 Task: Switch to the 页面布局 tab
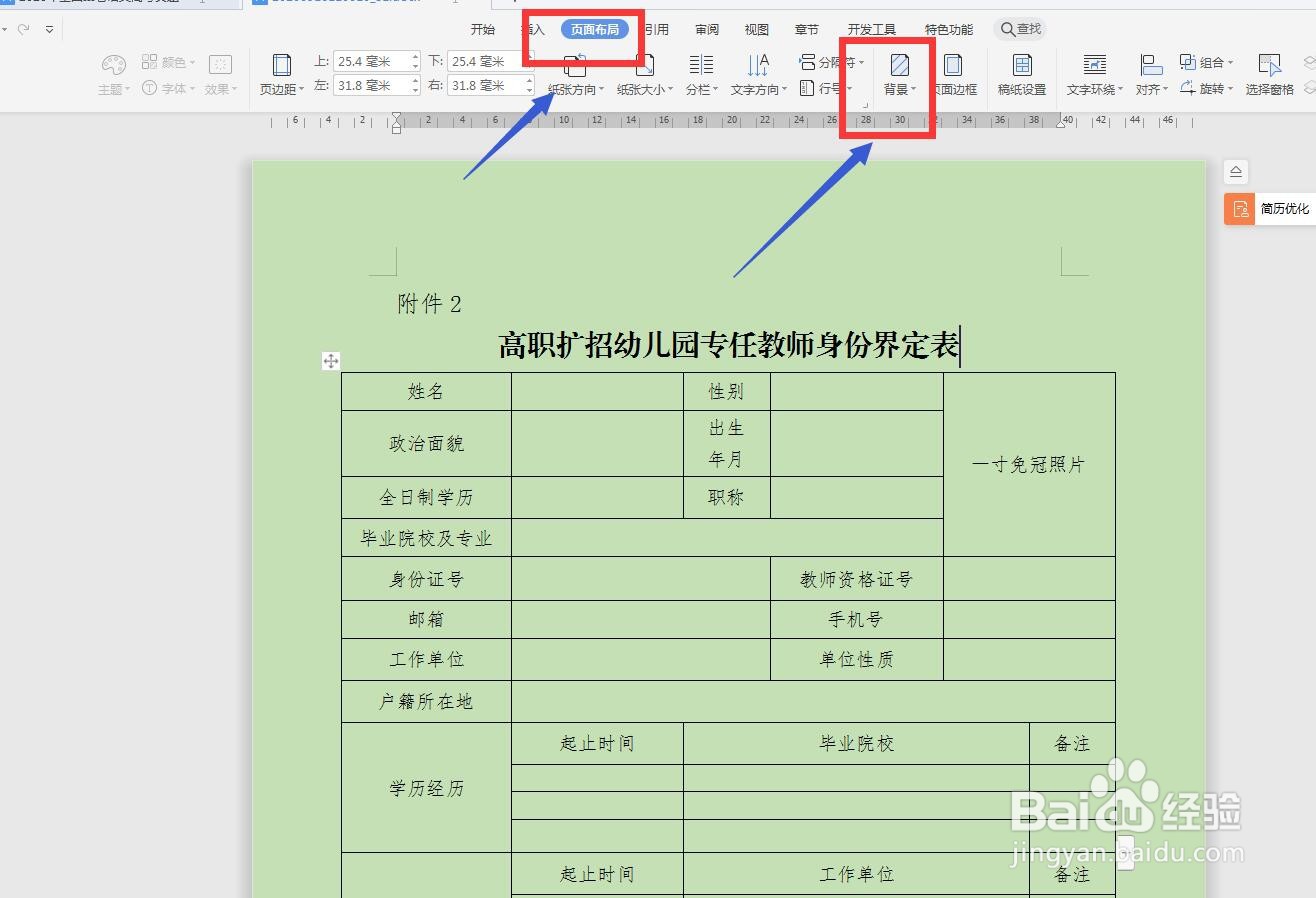click(595, 29)
